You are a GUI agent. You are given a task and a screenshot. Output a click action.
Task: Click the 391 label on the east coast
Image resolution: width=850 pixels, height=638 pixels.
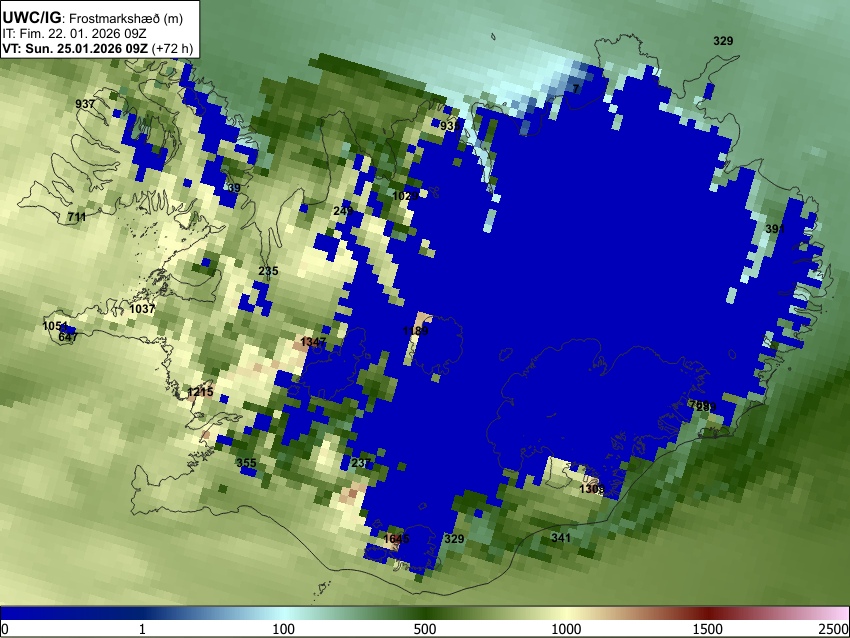point(775,229)
